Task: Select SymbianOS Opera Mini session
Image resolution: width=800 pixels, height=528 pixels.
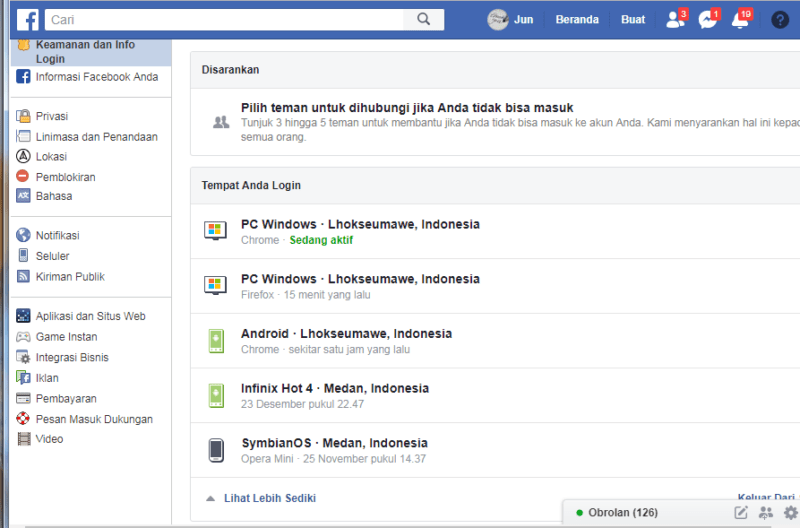Action: tap(495, 450)
